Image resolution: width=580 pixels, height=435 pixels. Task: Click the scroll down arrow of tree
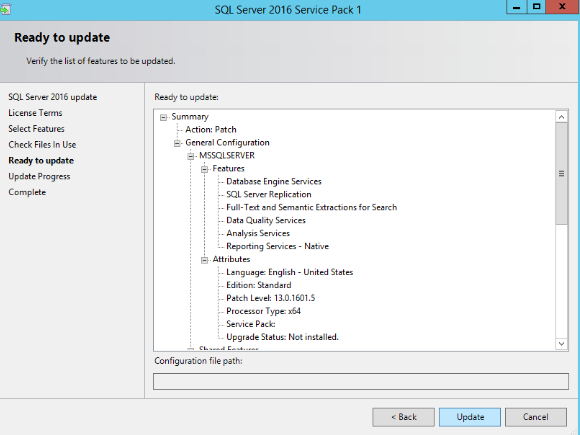tap(561, 344)
